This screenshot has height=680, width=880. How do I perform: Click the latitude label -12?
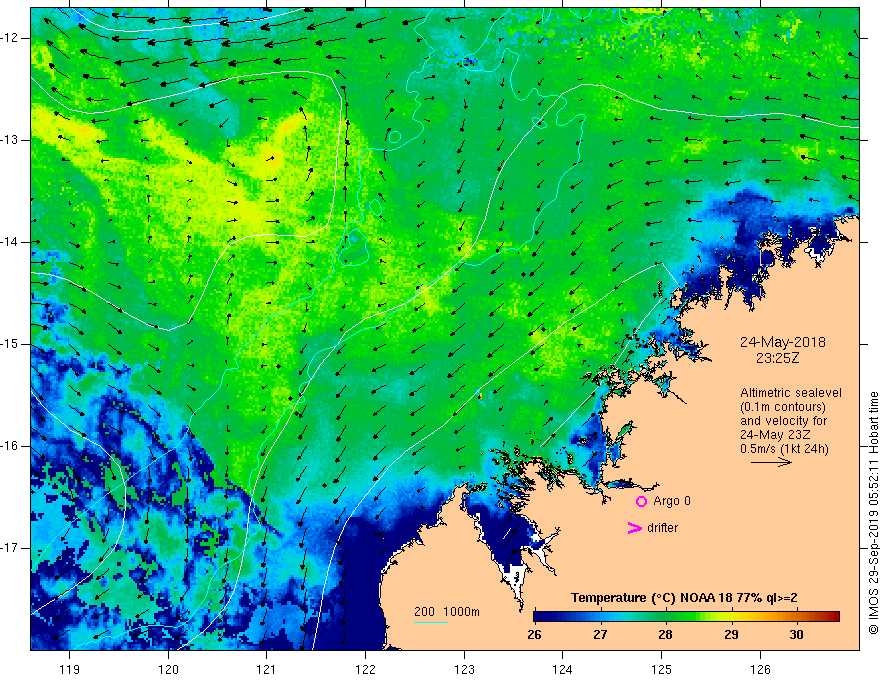(x=11, y=38)
